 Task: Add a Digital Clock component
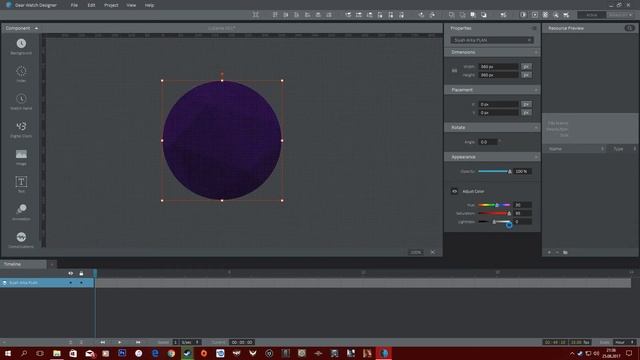[21, 129]
